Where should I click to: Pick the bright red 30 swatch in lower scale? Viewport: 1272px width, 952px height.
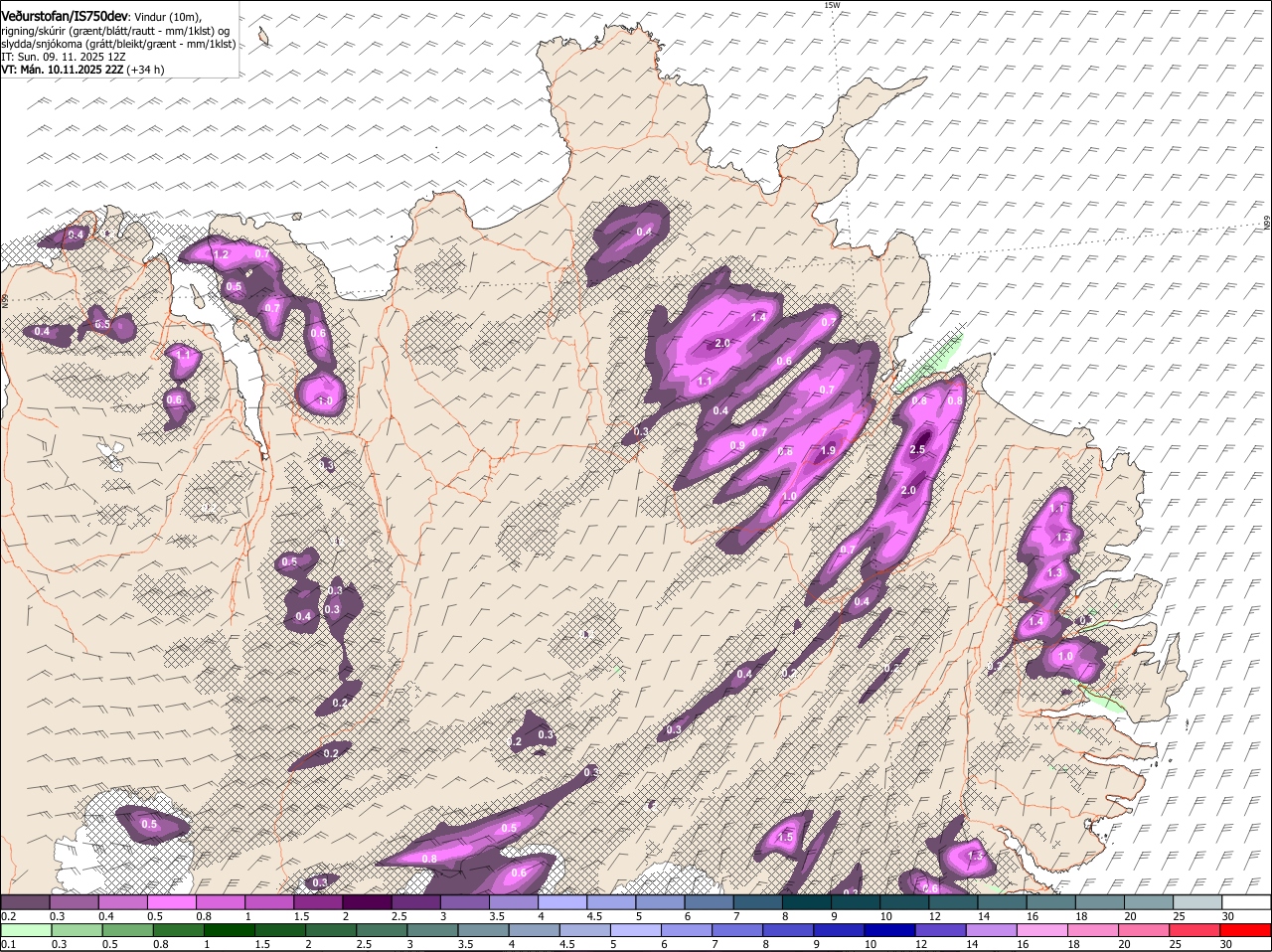(x=1246, y=930)
